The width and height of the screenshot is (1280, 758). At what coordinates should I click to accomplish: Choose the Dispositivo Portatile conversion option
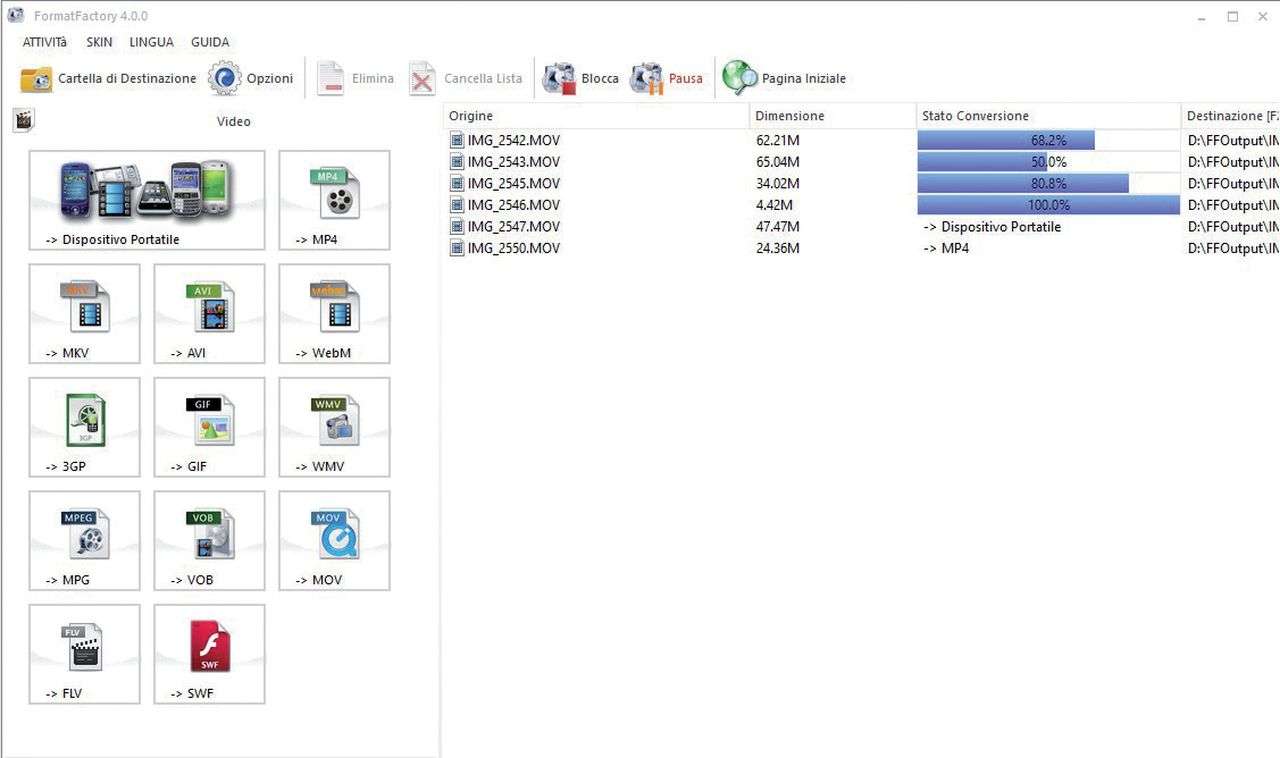tap(147, 200)
